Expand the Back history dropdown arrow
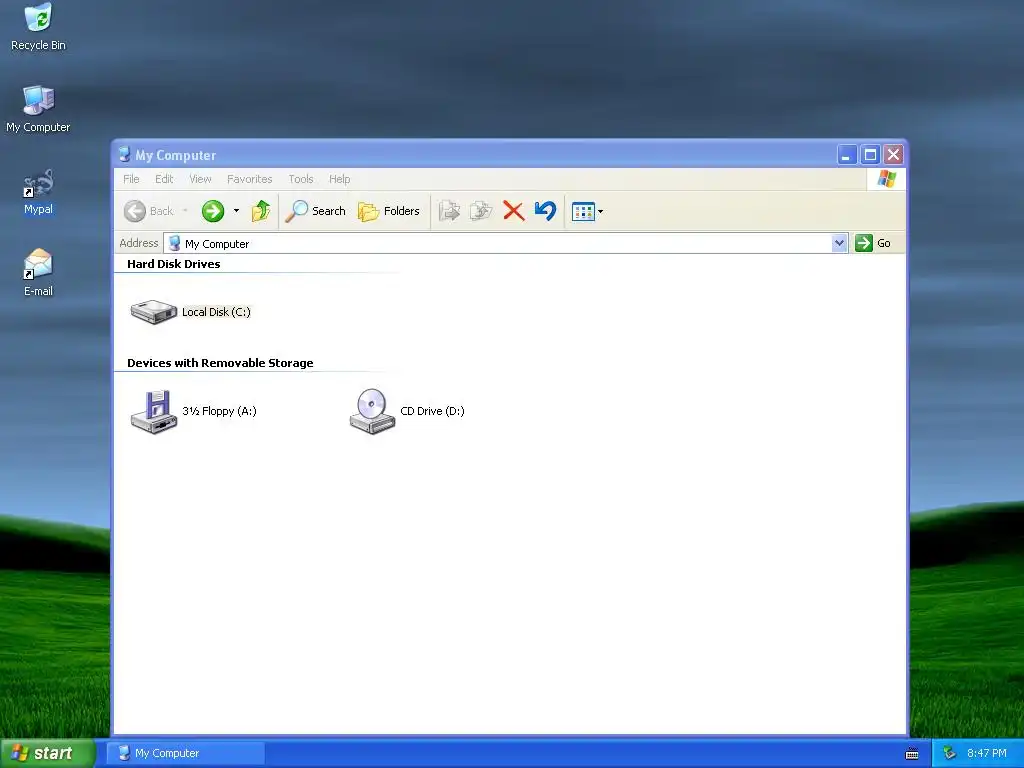This screenshot has width=1024, height=768. click(x=185, y=211)
